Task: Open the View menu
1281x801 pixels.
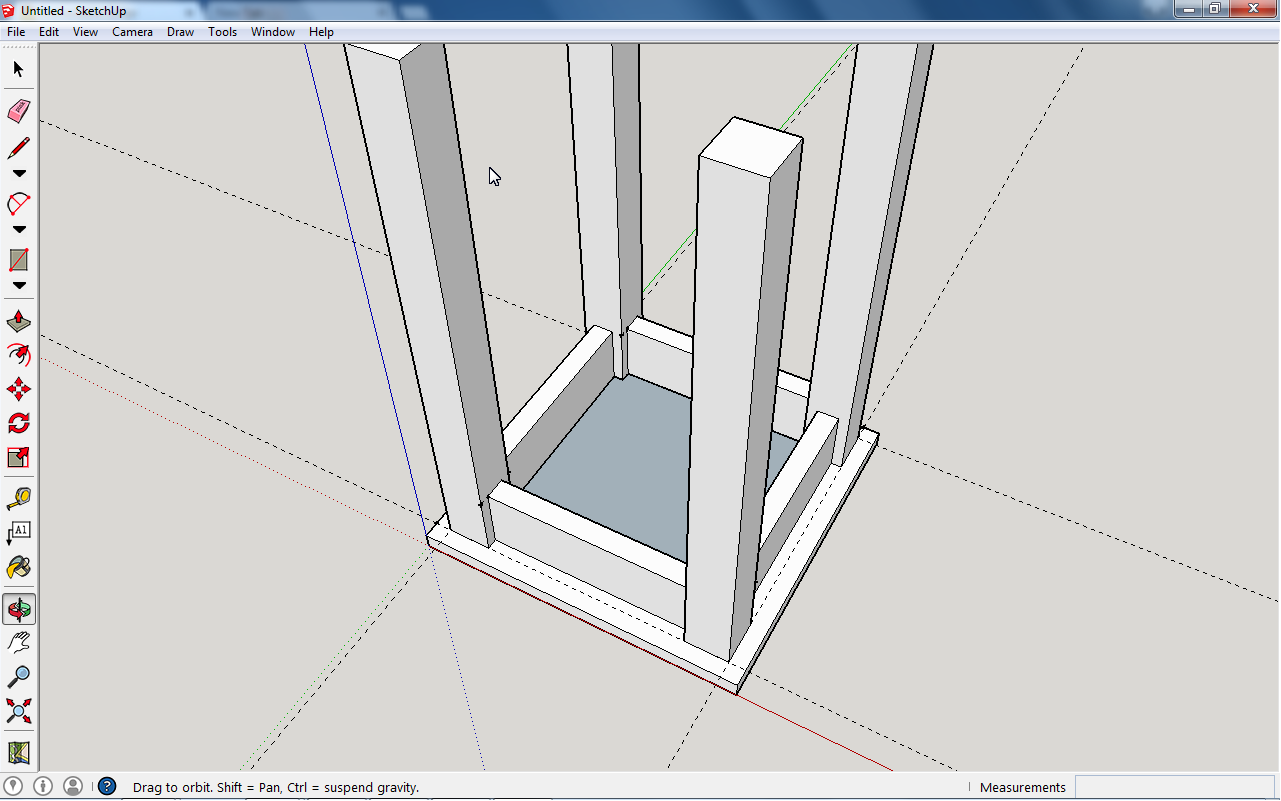Action: pyautogui.click(x=85, y=32)
